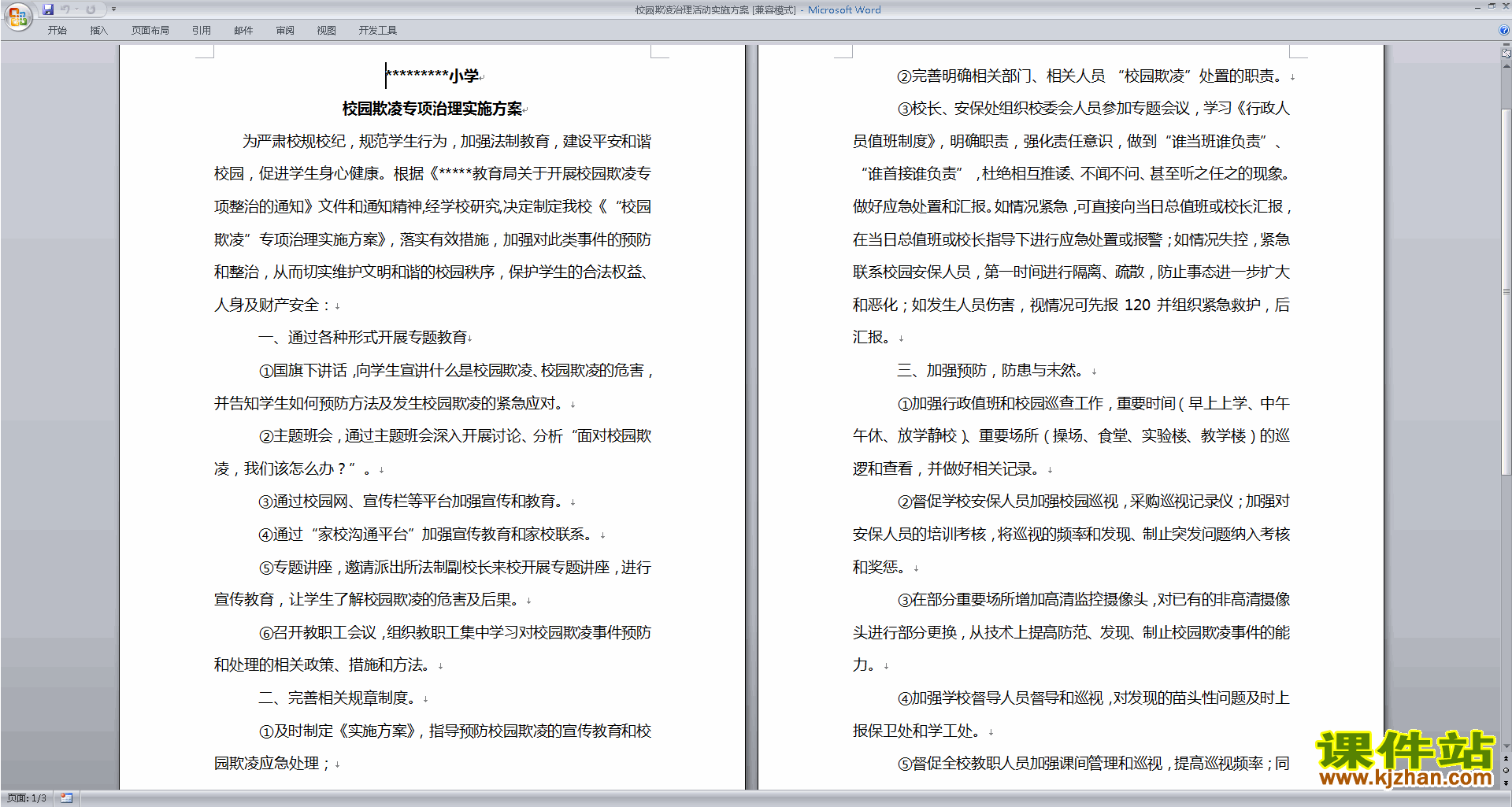Click the heading '二、完善相关规章制度。'

(340, 698)
